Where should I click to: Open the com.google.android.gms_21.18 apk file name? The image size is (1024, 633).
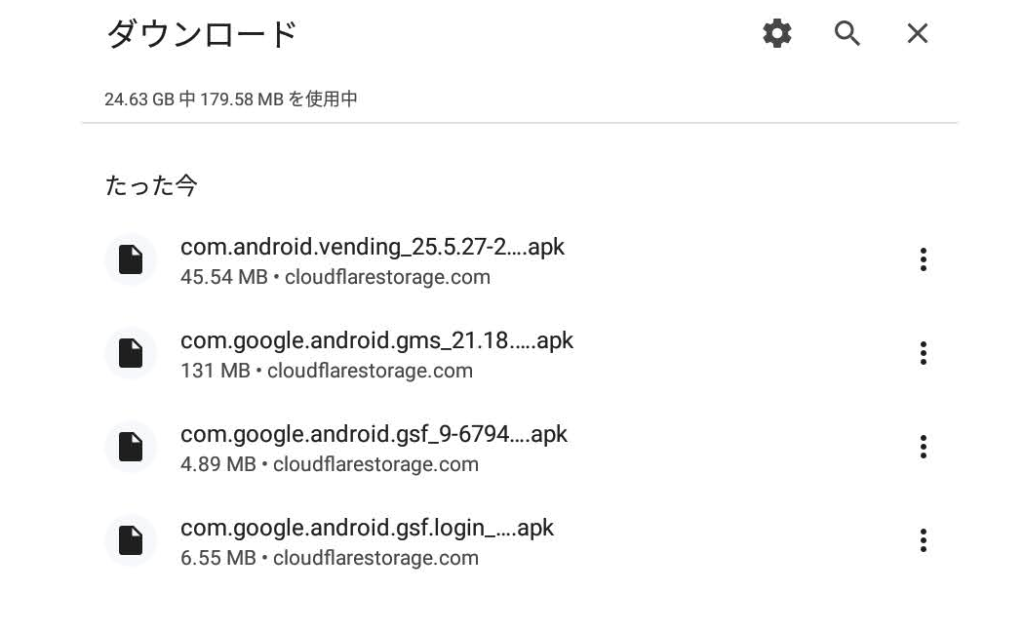tap(377, 341)
